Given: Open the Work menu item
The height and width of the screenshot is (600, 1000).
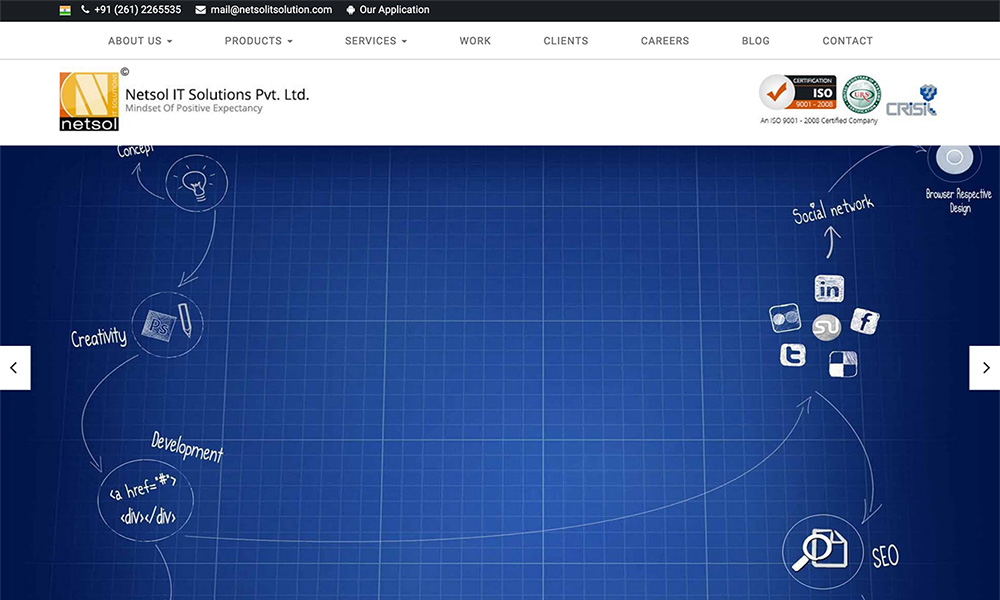Looking at the screenshot, I should click(475, 41).
